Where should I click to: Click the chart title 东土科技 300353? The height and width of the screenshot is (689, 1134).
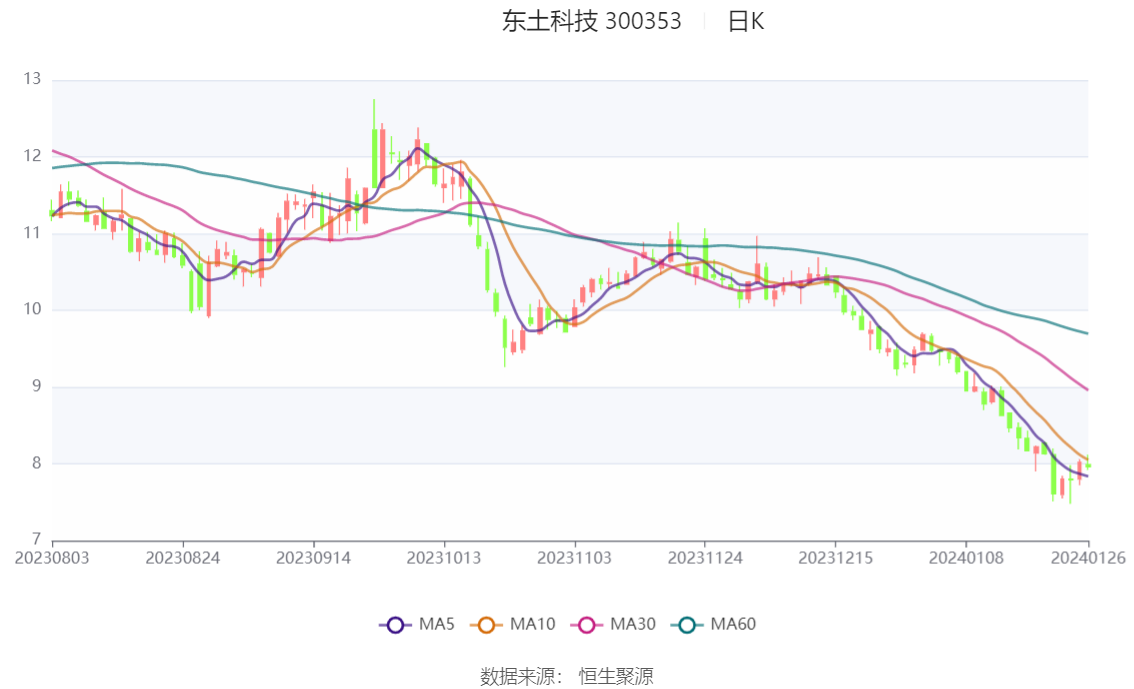click(592, 22)
